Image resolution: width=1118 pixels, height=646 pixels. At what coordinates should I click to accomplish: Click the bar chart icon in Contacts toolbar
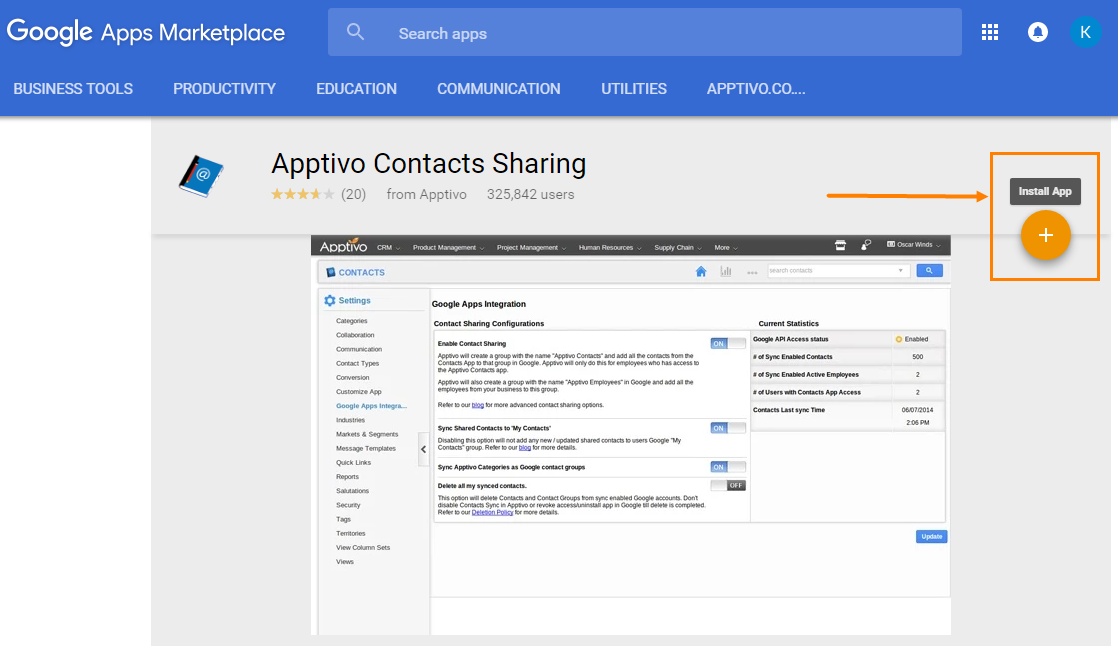726,271
